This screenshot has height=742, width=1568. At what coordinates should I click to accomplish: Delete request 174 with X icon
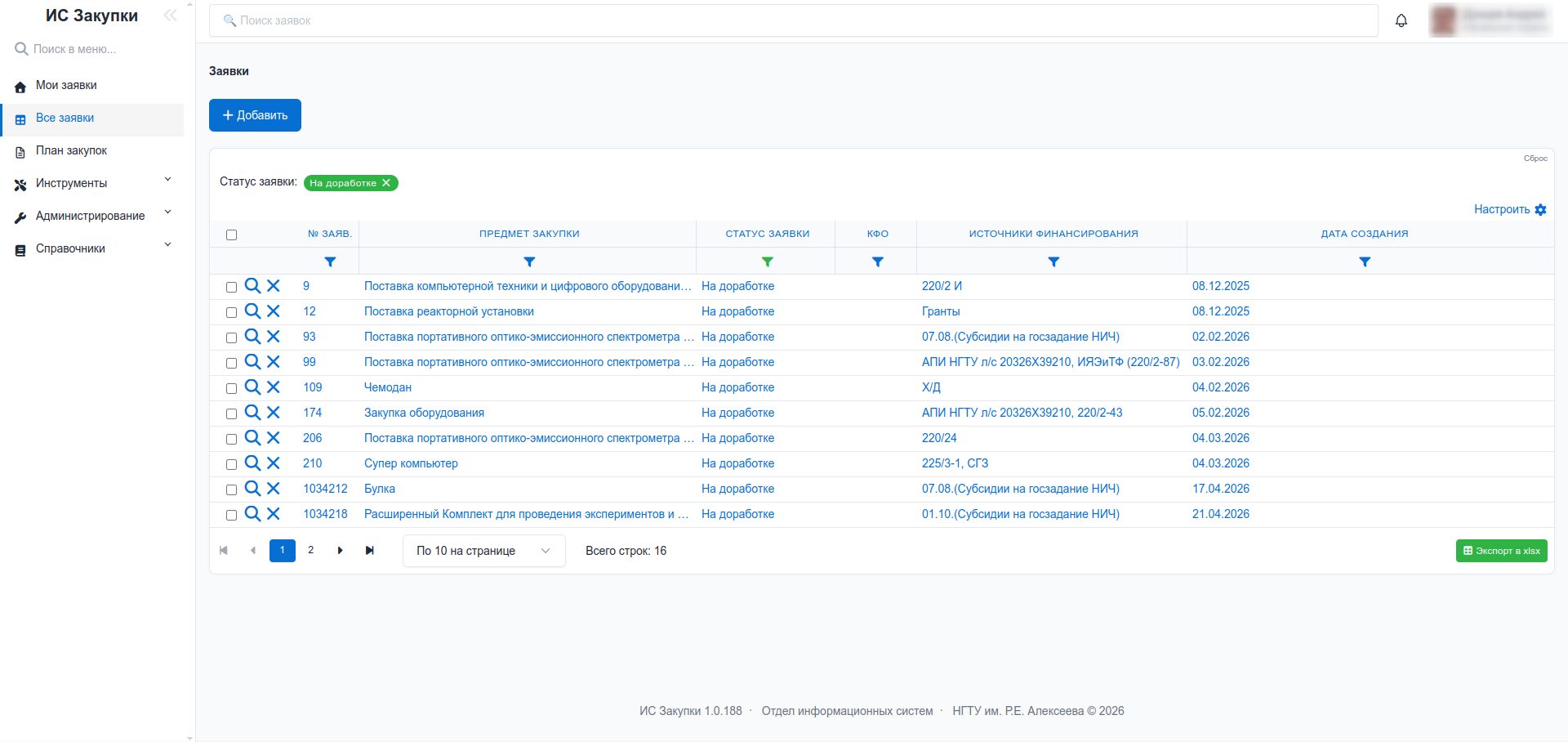click(274, 413)
